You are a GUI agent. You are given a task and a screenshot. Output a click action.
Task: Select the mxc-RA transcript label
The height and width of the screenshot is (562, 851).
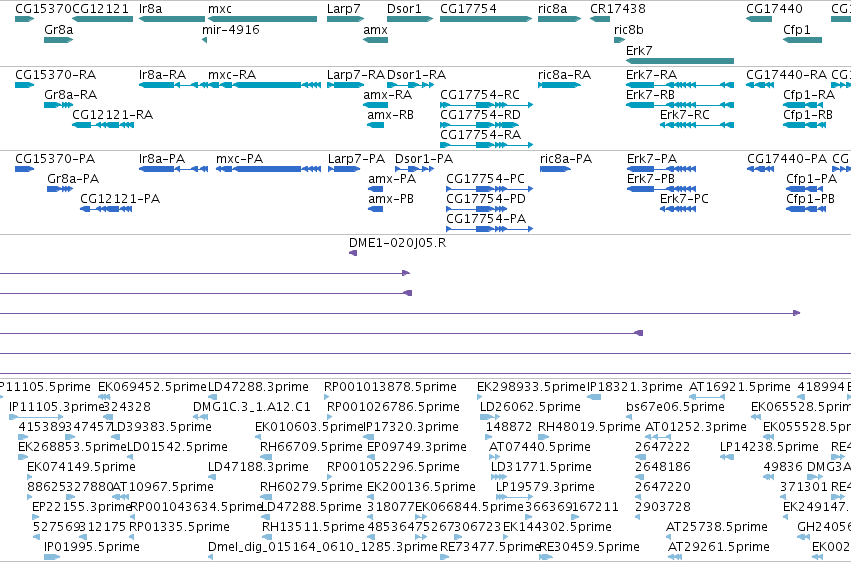tap(232, 75)
